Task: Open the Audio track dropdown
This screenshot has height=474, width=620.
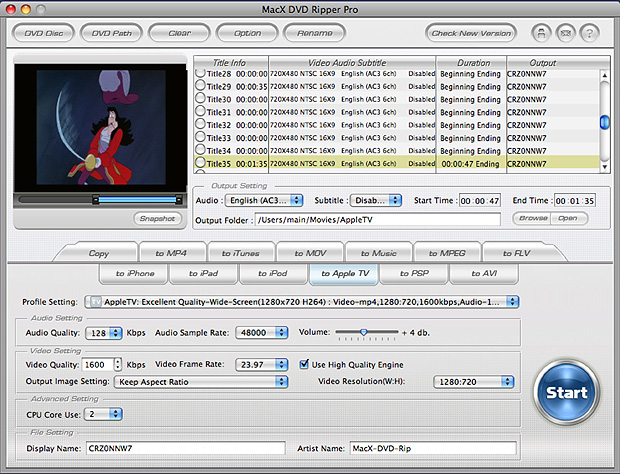Action: coord(264,200)
